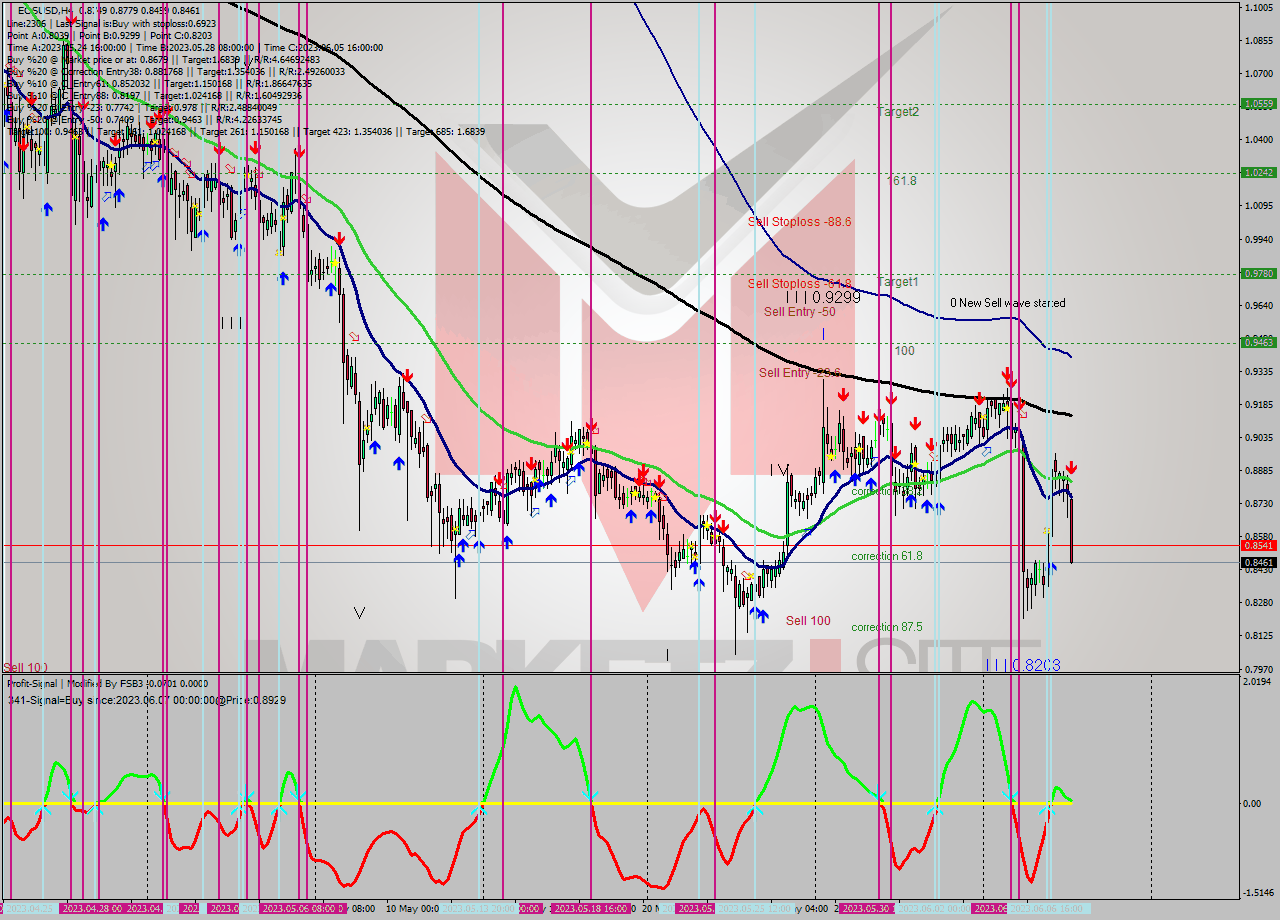Click the '341-Signal=Buy since:2023.06.07' indicator text
1280x920 pixels.
[x=146, y=700]
